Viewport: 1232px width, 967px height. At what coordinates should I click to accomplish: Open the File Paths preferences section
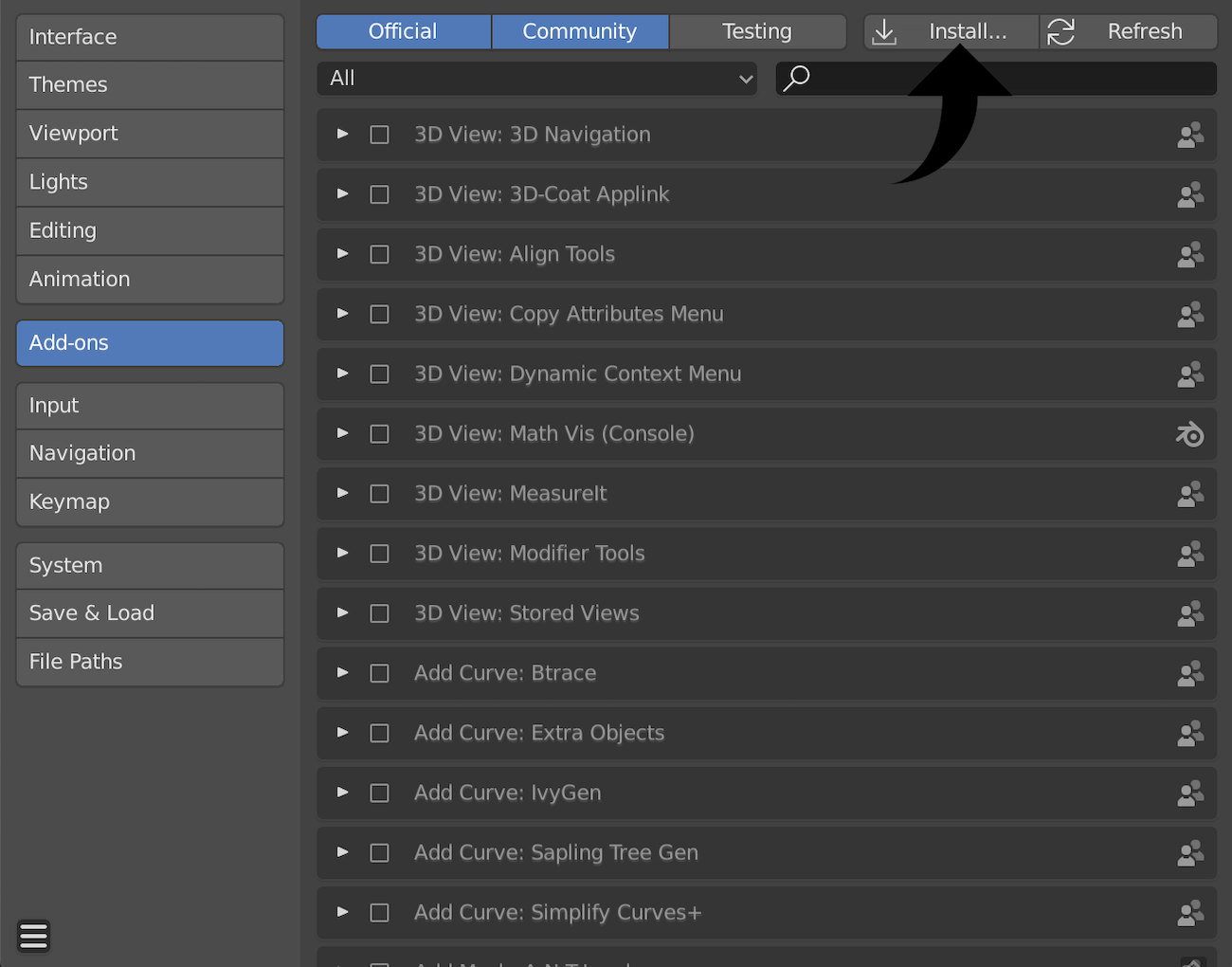(x=150, y=662)
